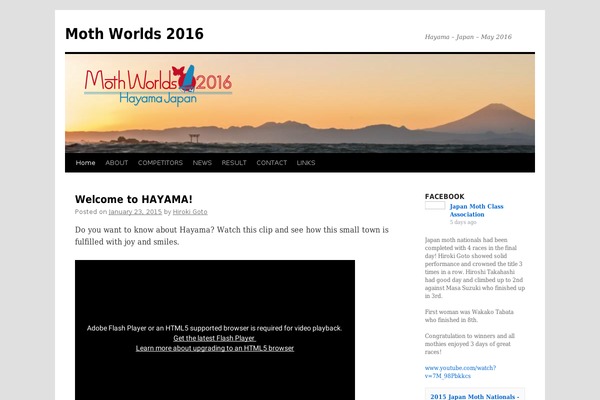
Task: Open the LINKS menu item
Action: tap(306, 163)
